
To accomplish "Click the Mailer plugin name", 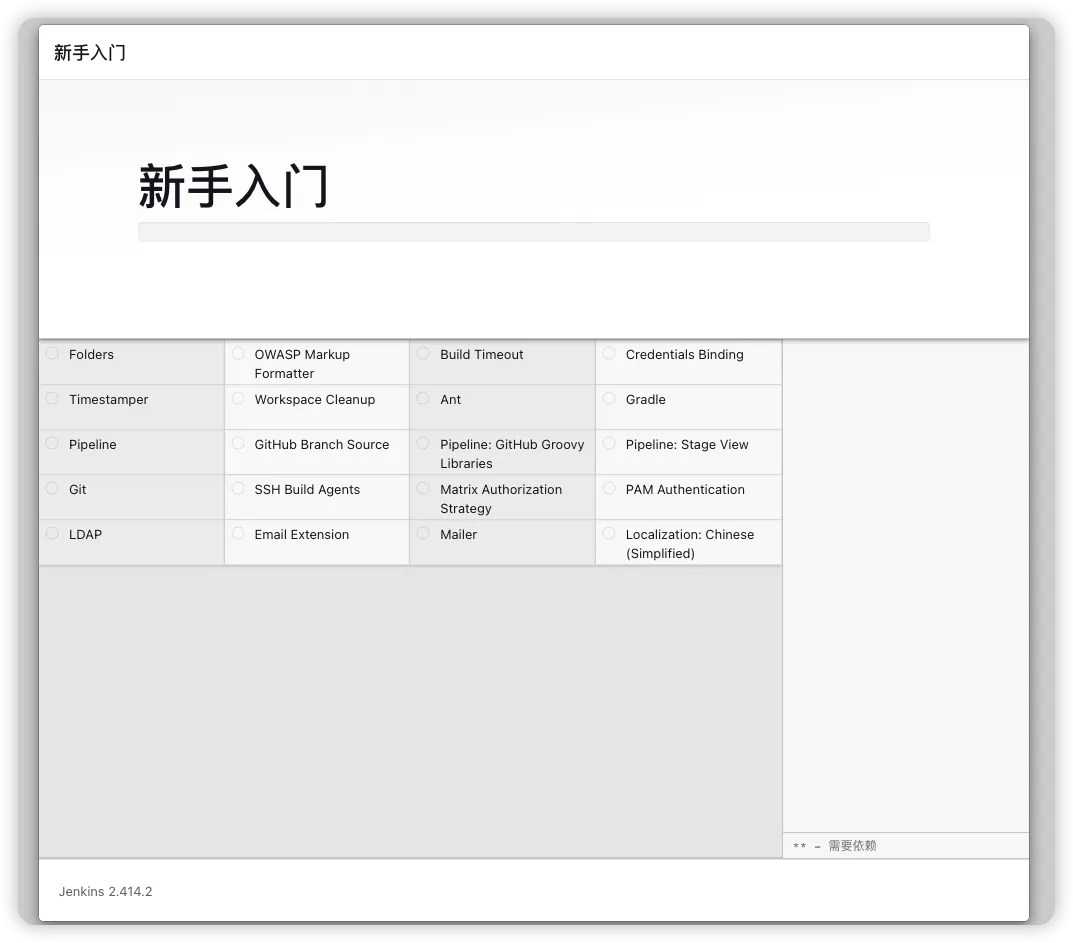I will [458, 535].
